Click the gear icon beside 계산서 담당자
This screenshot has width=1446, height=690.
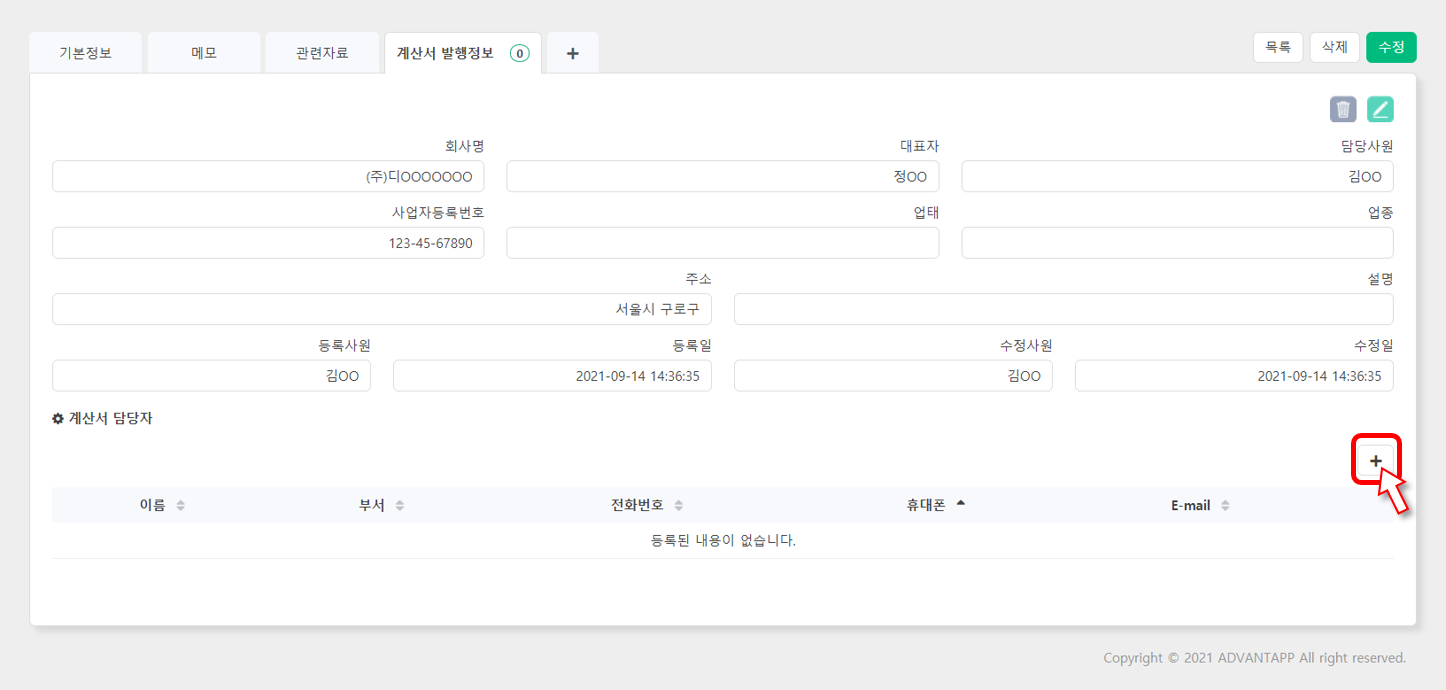click(x=58, y=419)
